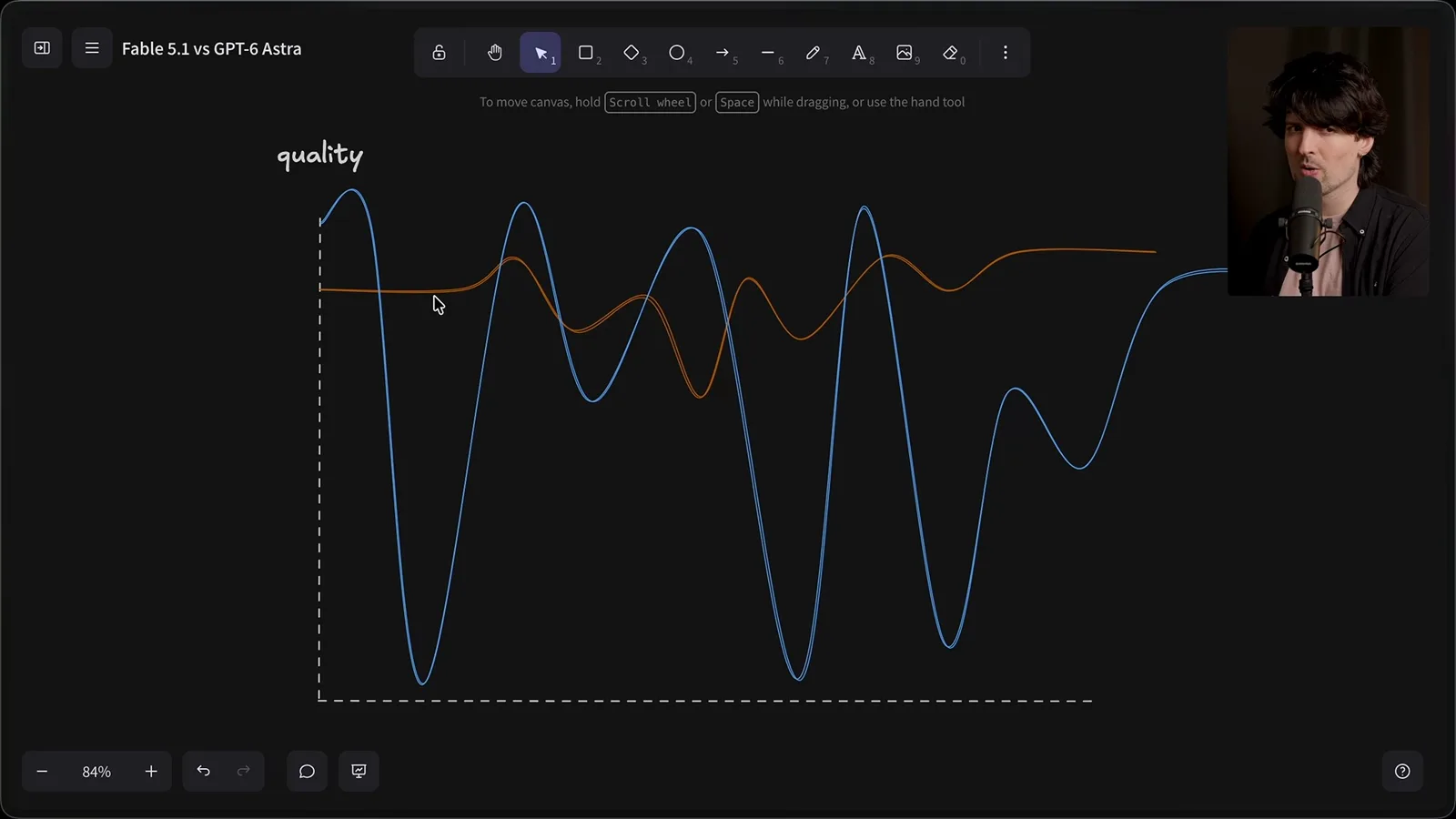
Task: Select the Rectangle tool
Action: click(x=586, y=53)
